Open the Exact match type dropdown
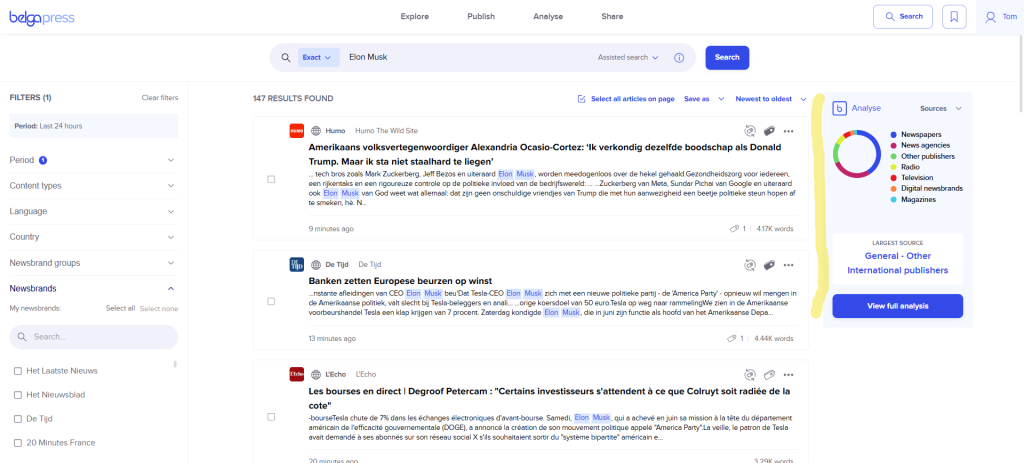Viewport: 1024px width, 463px height. point(319,57)
